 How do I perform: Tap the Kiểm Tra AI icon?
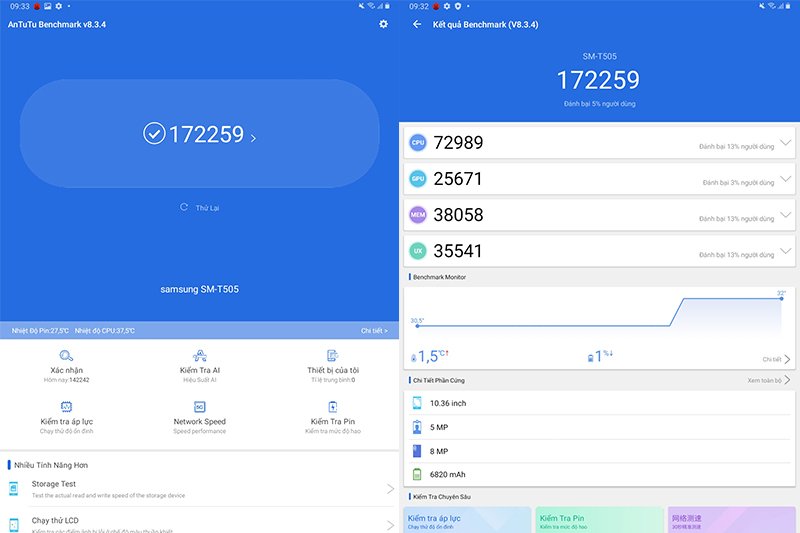(199, 356)
